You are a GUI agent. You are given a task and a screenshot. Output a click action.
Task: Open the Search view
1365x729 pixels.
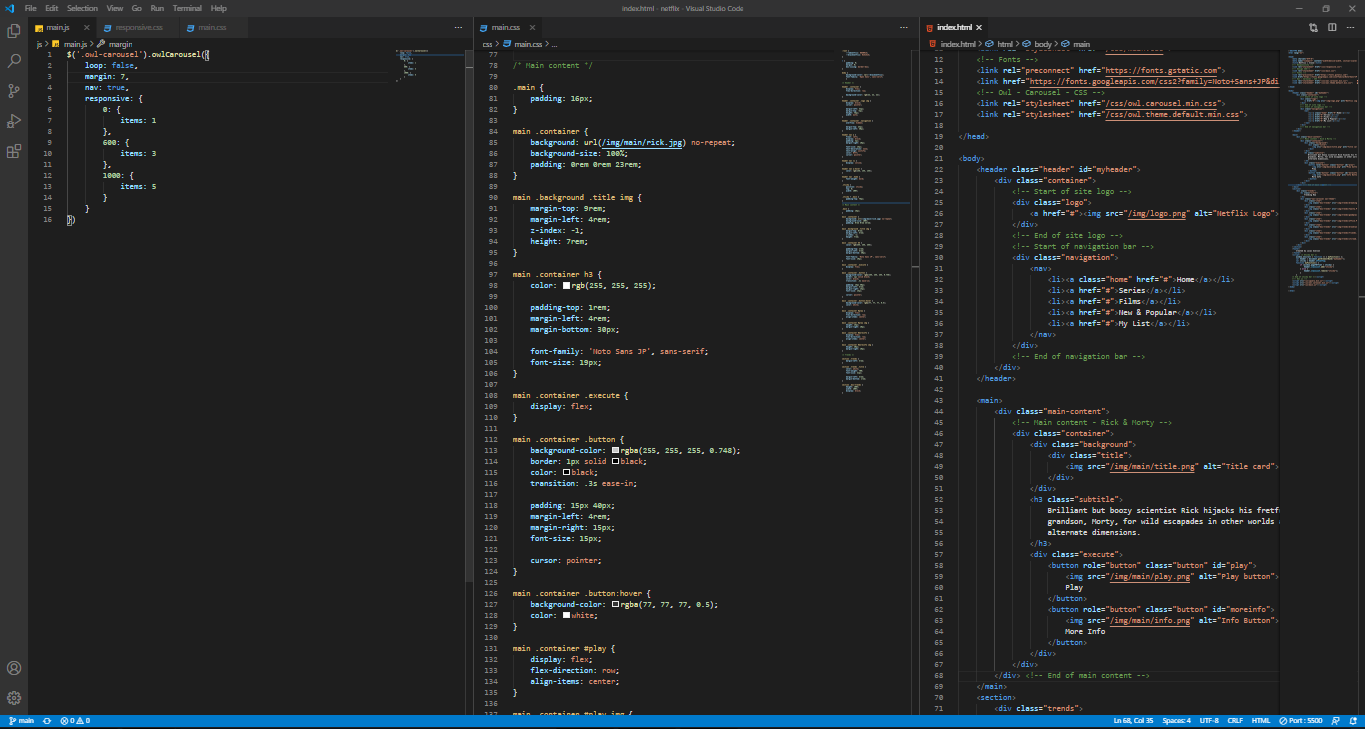pos(13,60)
